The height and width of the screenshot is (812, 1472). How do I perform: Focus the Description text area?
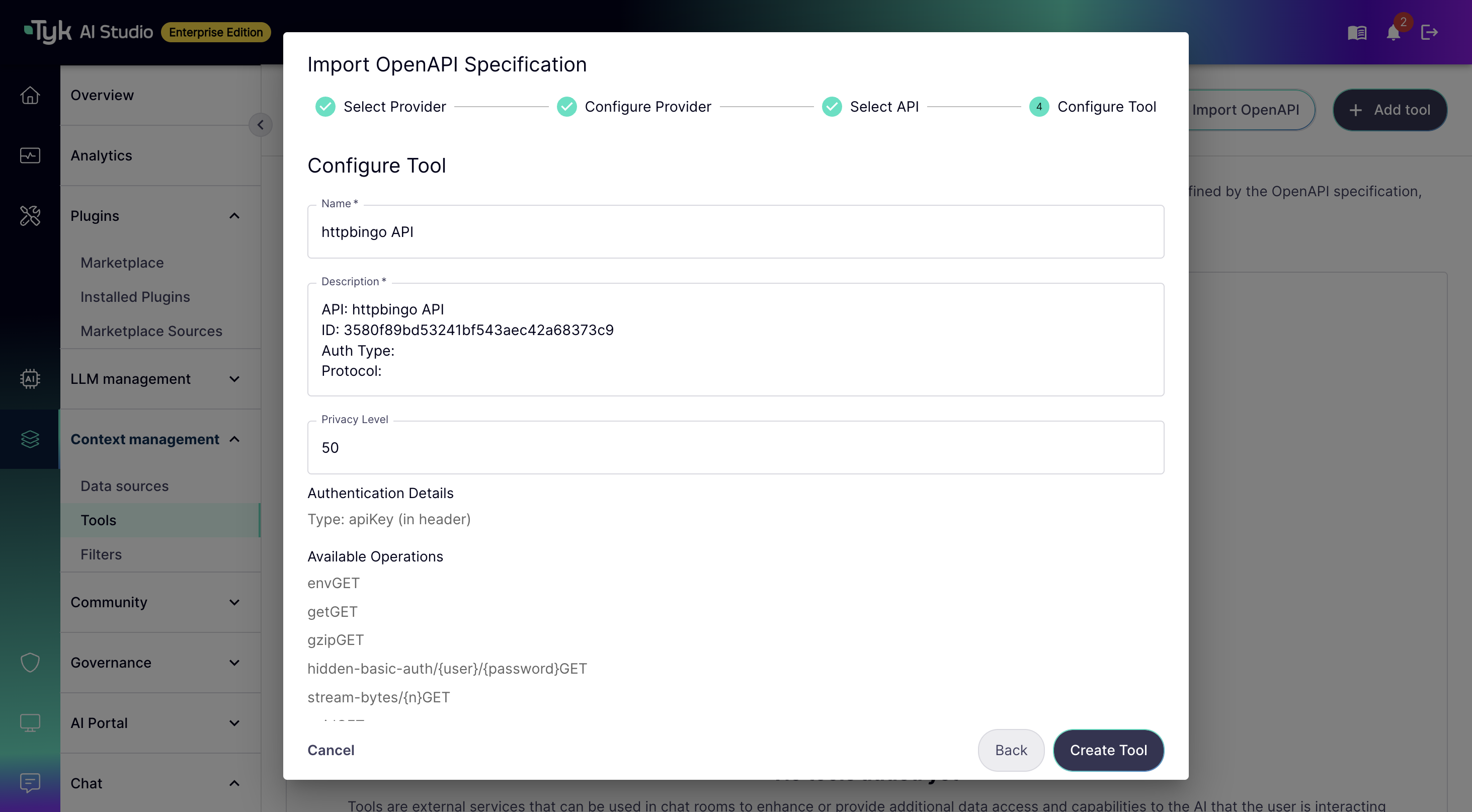(735, 340)
